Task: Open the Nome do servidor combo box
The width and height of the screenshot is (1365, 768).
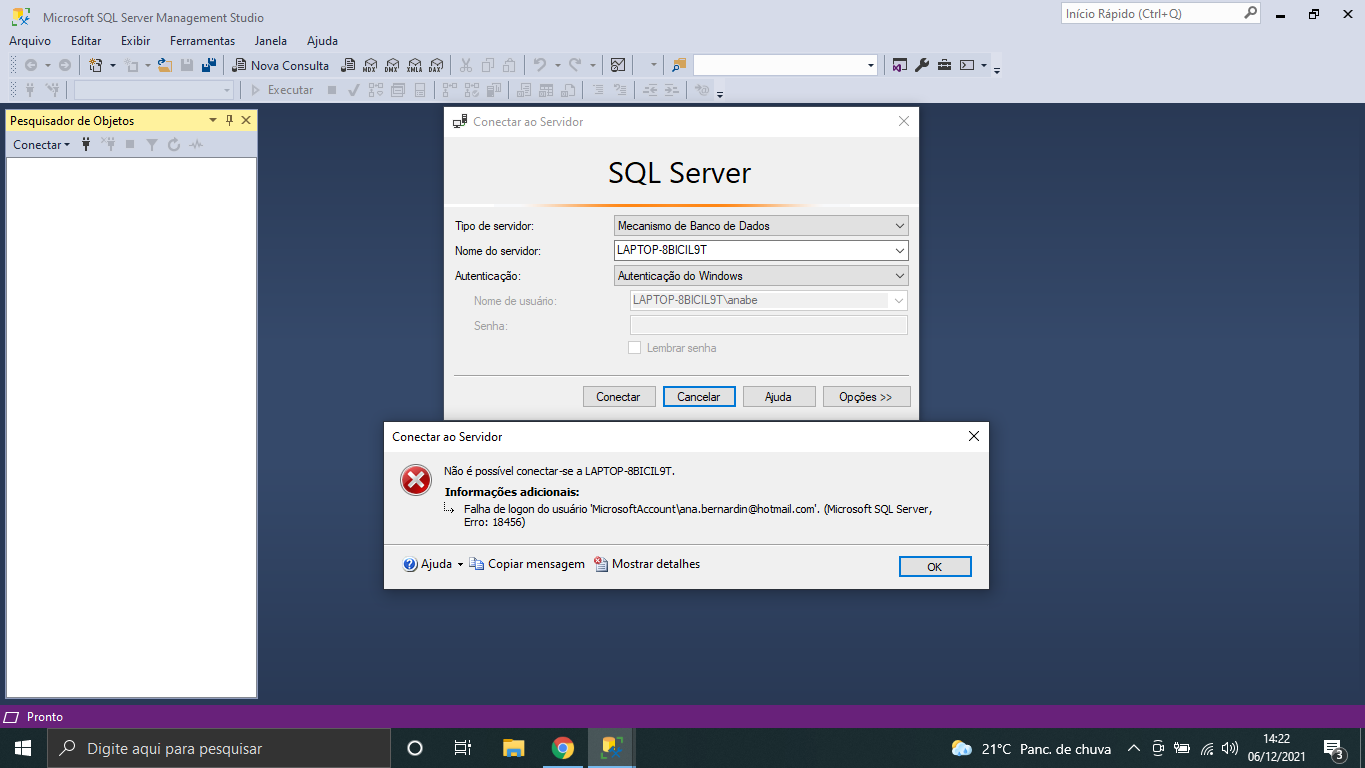Action: click(761, 250)
